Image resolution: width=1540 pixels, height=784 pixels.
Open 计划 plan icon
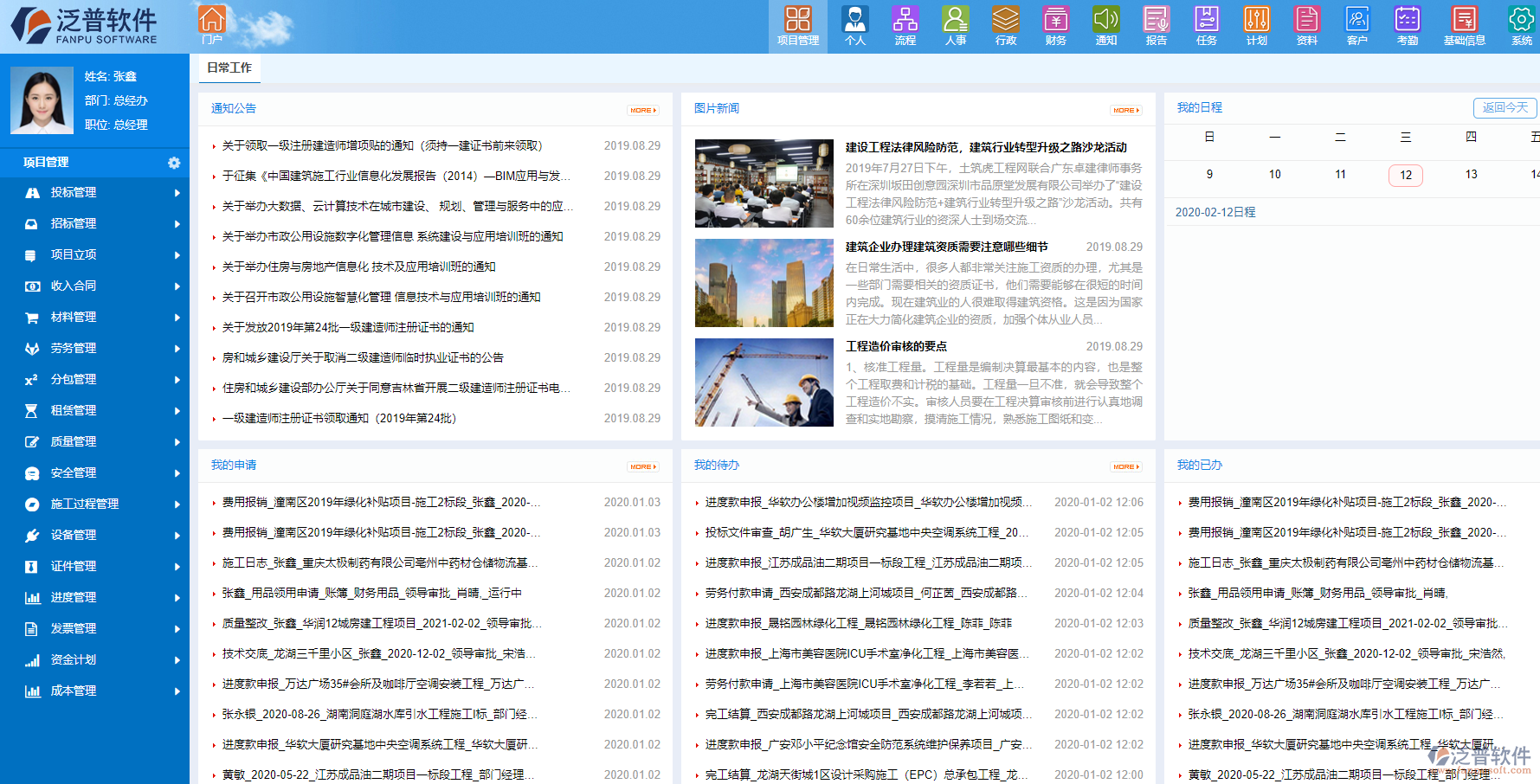[x=1257, y=26]
